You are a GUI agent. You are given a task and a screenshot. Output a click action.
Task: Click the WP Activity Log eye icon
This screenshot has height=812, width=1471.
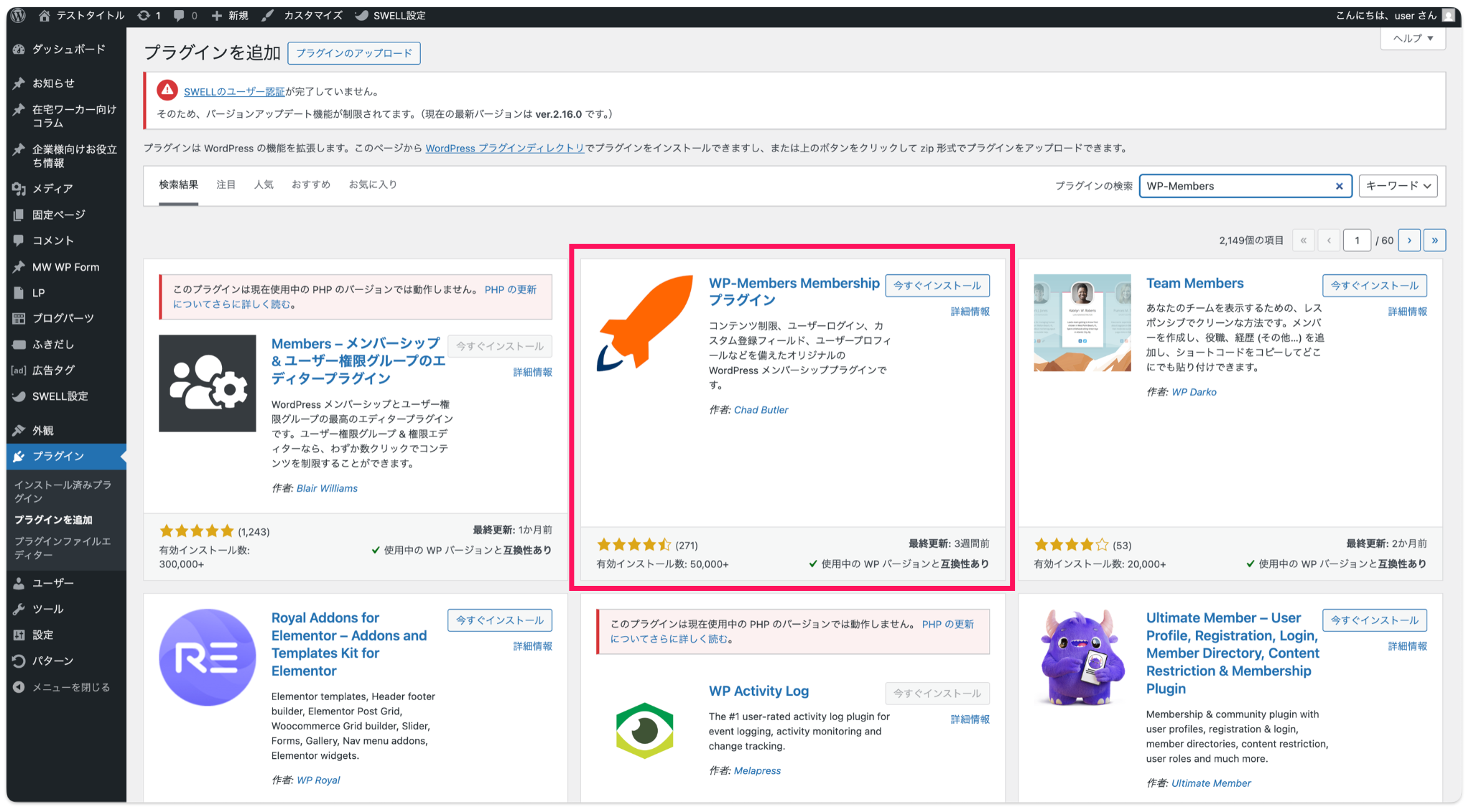coord(645,731)
